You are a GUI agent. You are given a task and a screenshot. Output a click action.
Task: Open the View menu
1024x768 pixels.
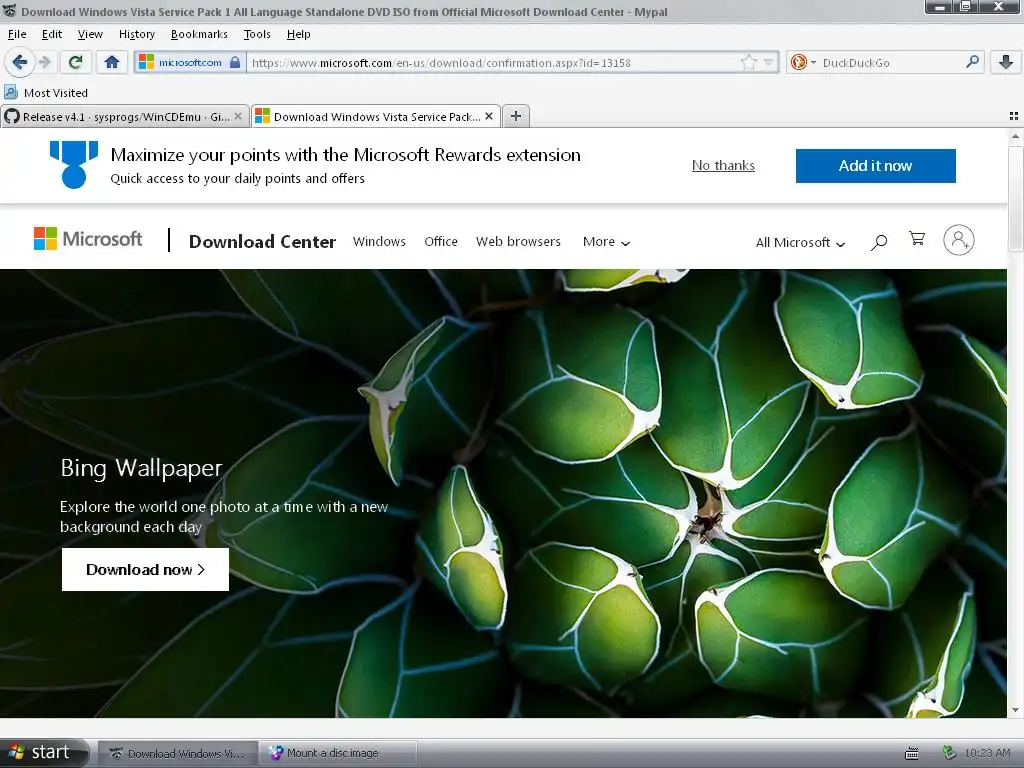click(x=90, y=34)
